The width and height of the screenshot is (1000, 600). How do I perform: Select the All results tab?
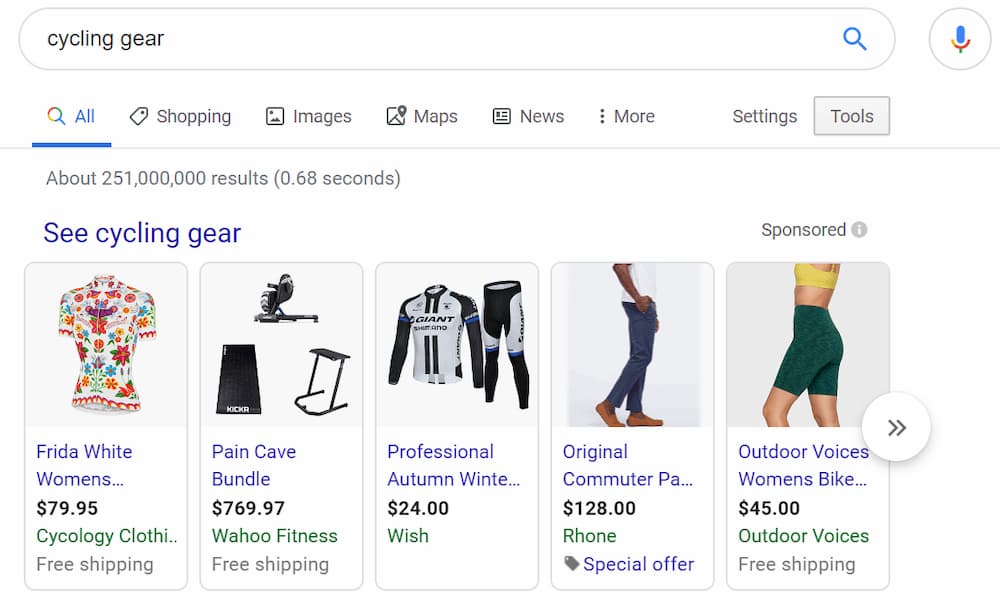[71, 116]
